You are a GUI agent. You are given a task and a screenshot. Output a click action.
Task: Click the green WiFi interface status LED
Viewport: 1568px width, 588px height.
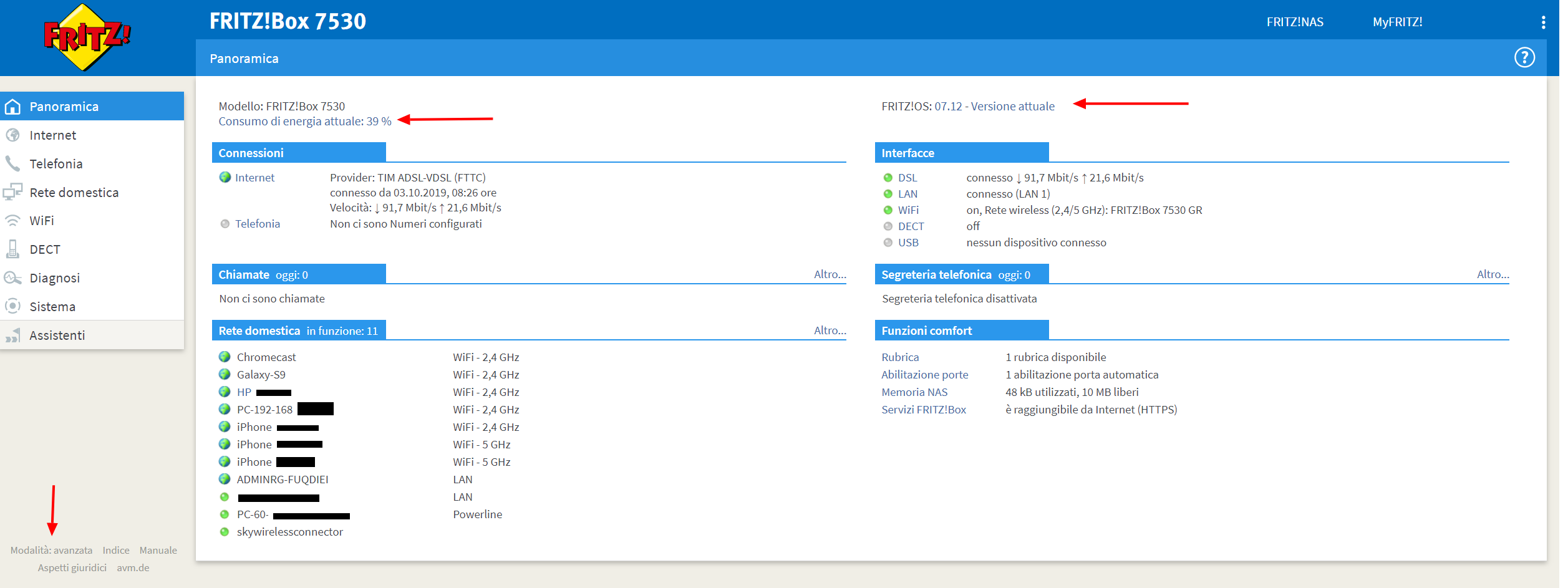(x=888, y=210)
